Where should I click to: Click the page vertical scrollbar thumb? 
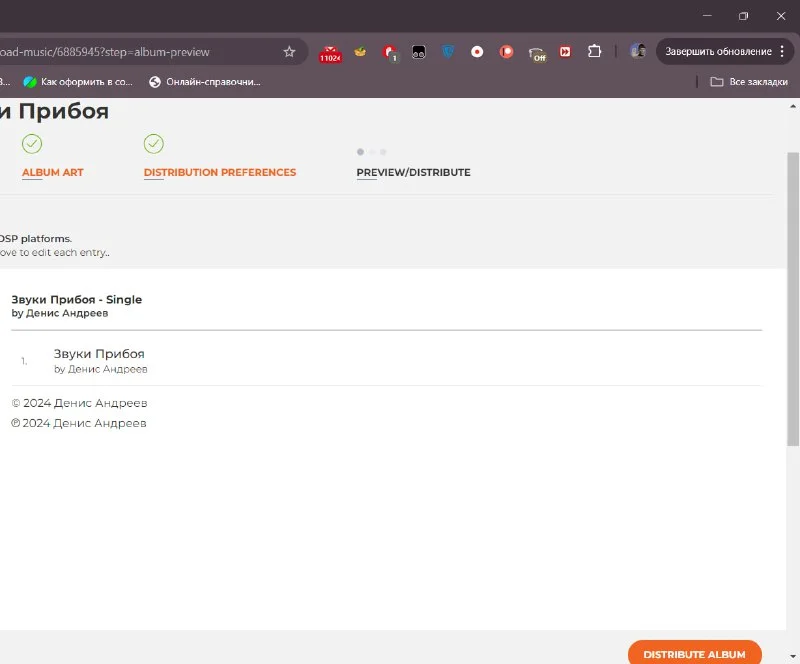click(793, 298)
